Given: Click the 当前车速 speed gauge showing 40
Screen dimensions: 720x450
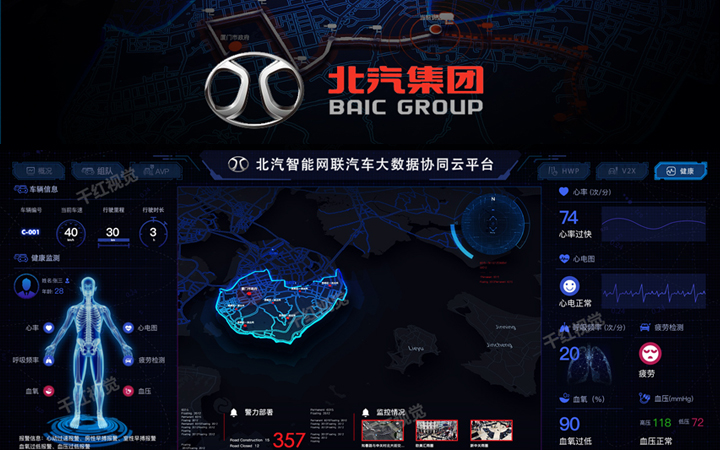Looking at the screenshot, I should coord(71,233).
